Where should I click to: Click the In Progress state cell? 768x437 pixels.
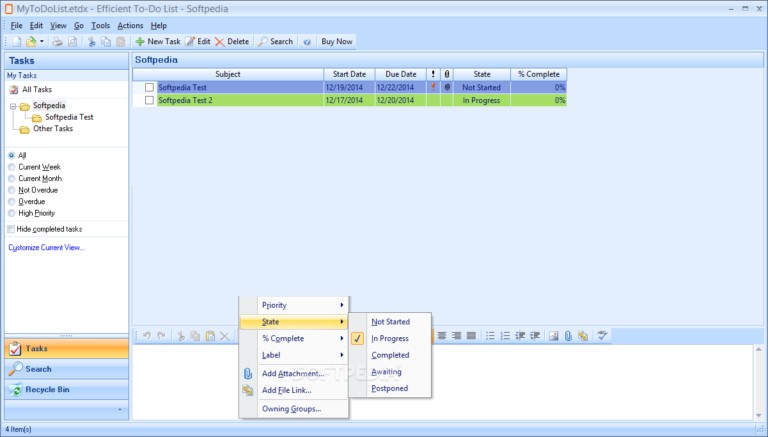pos(482,100)
